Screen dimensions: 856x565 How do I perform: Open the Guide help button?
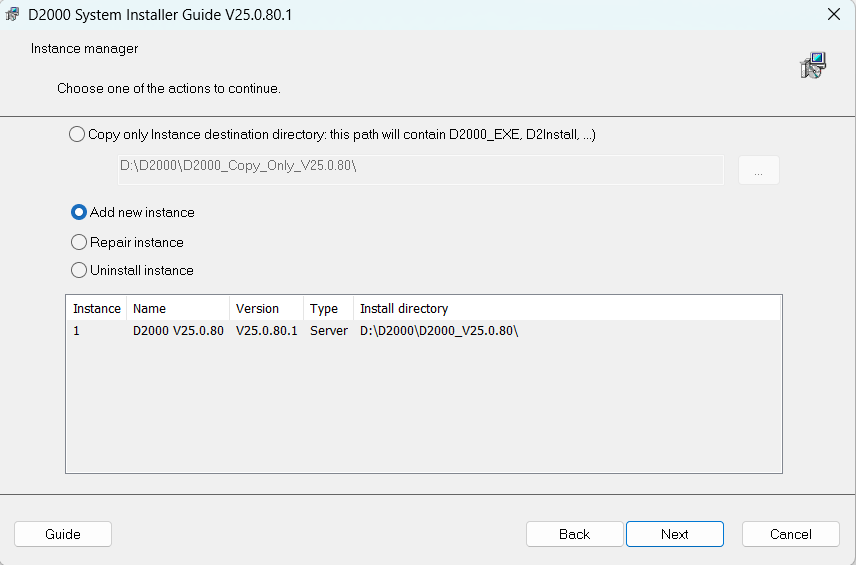[63, 534]
